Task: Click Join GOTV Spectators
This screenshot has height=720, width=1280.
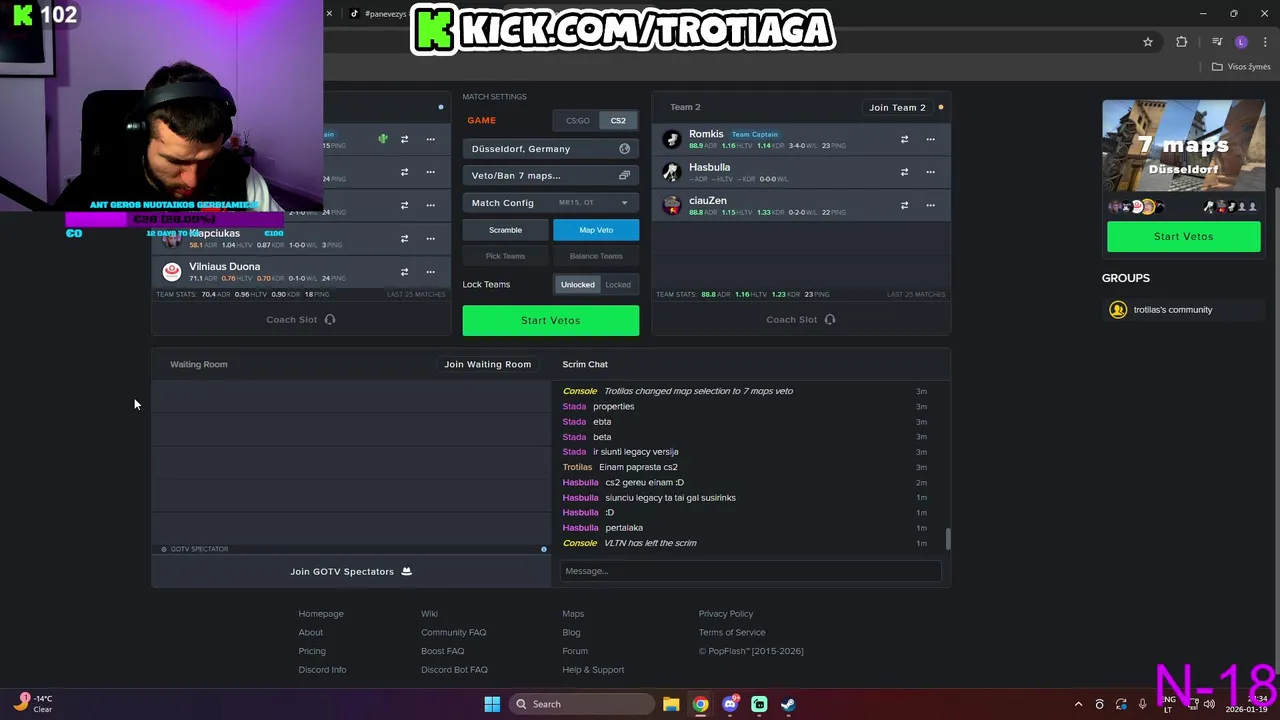Action: pos(350,572)
